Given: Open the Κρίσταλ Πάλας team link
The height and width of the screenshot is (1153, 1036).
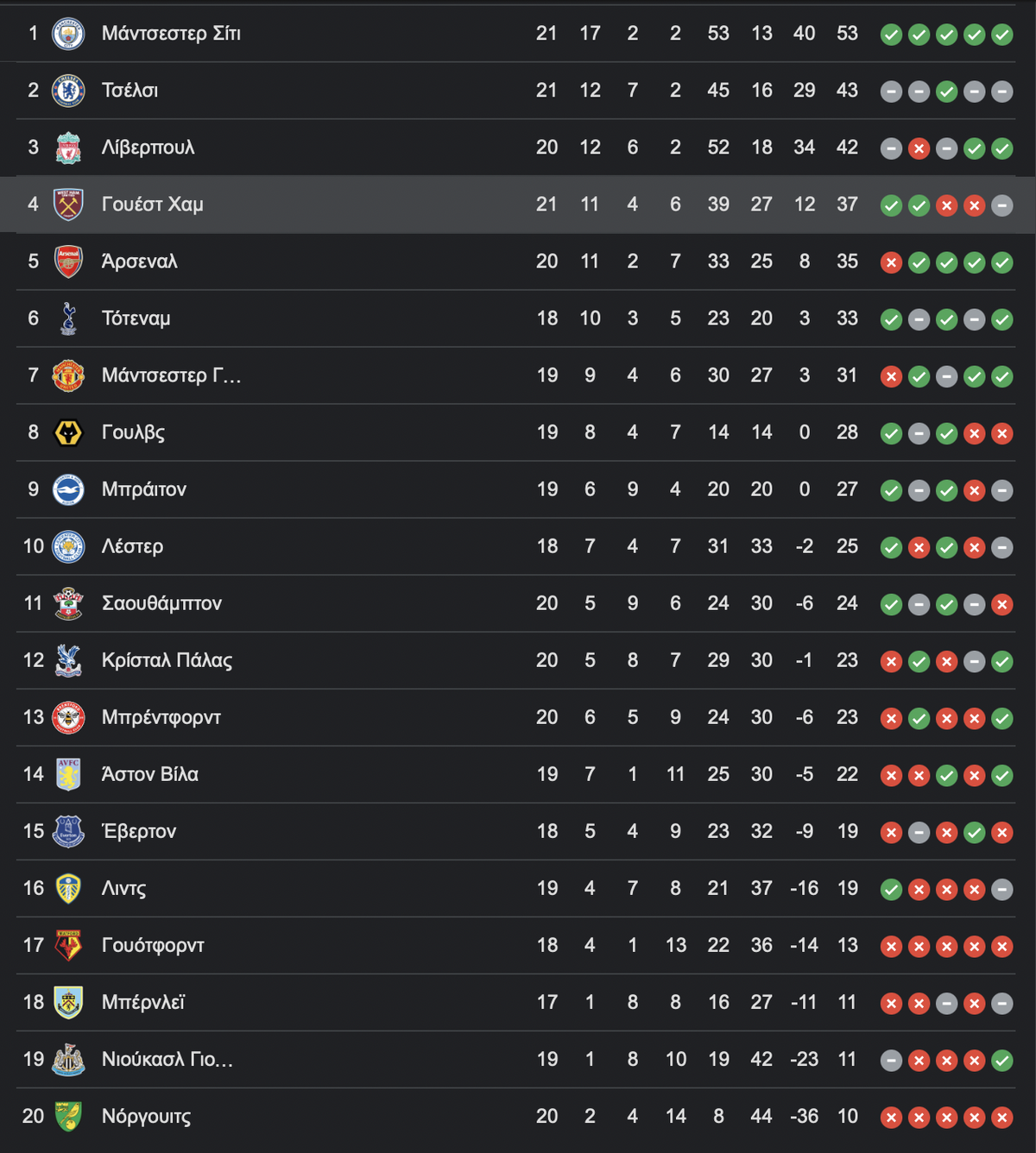Looking at the screenshot, I should pyautogui.click(x=167, y=660).
